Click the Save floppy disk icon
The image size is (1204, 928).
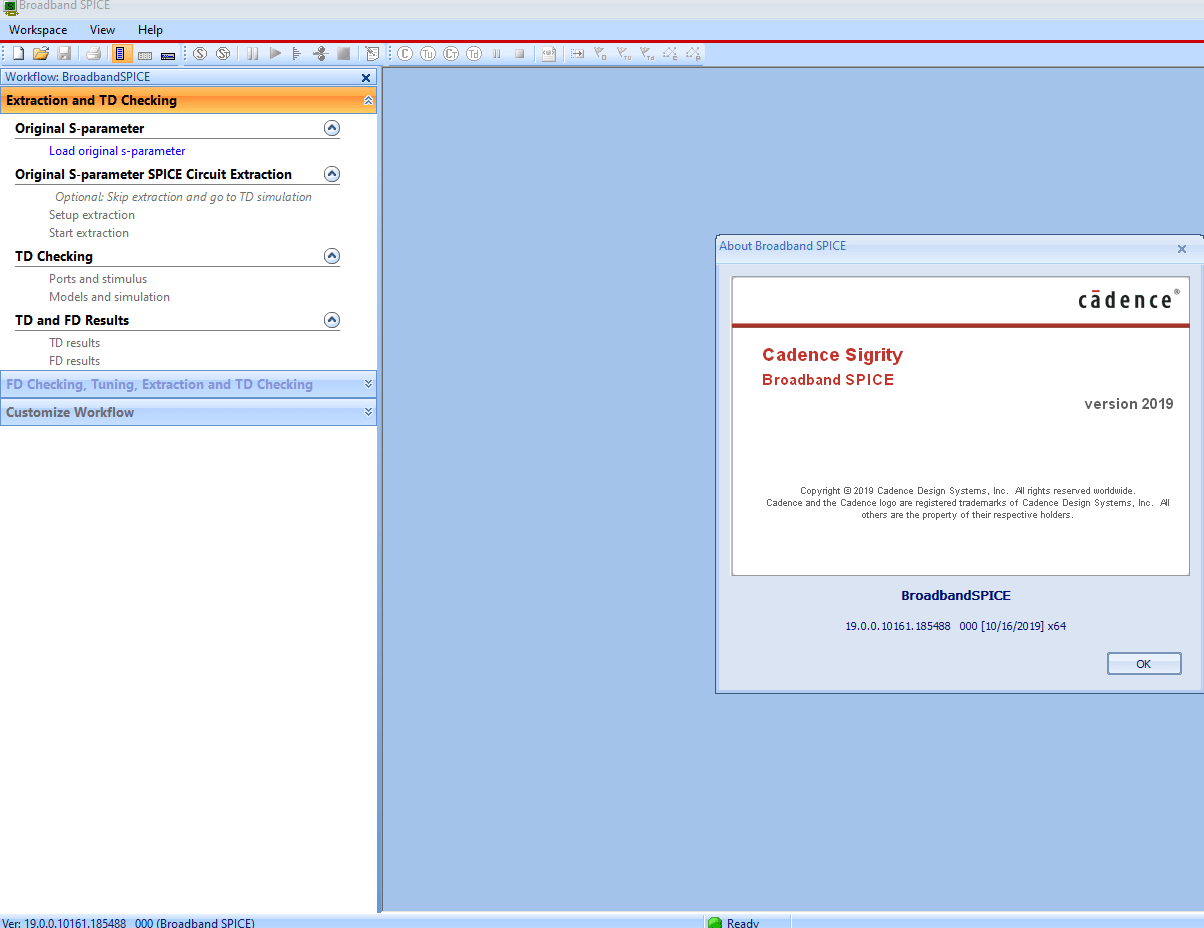[x=64, y=53]
